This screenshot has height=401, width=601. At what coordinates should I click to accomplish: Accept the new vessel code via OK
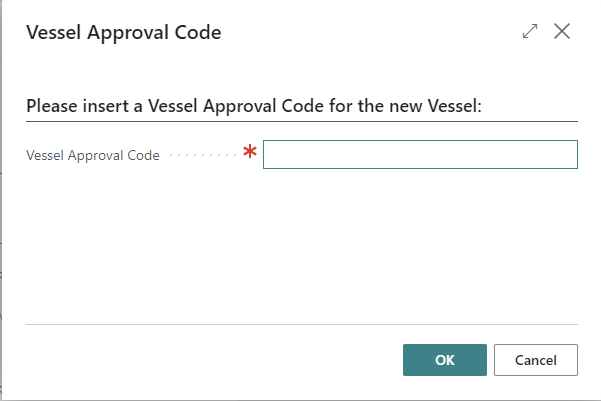445,360
